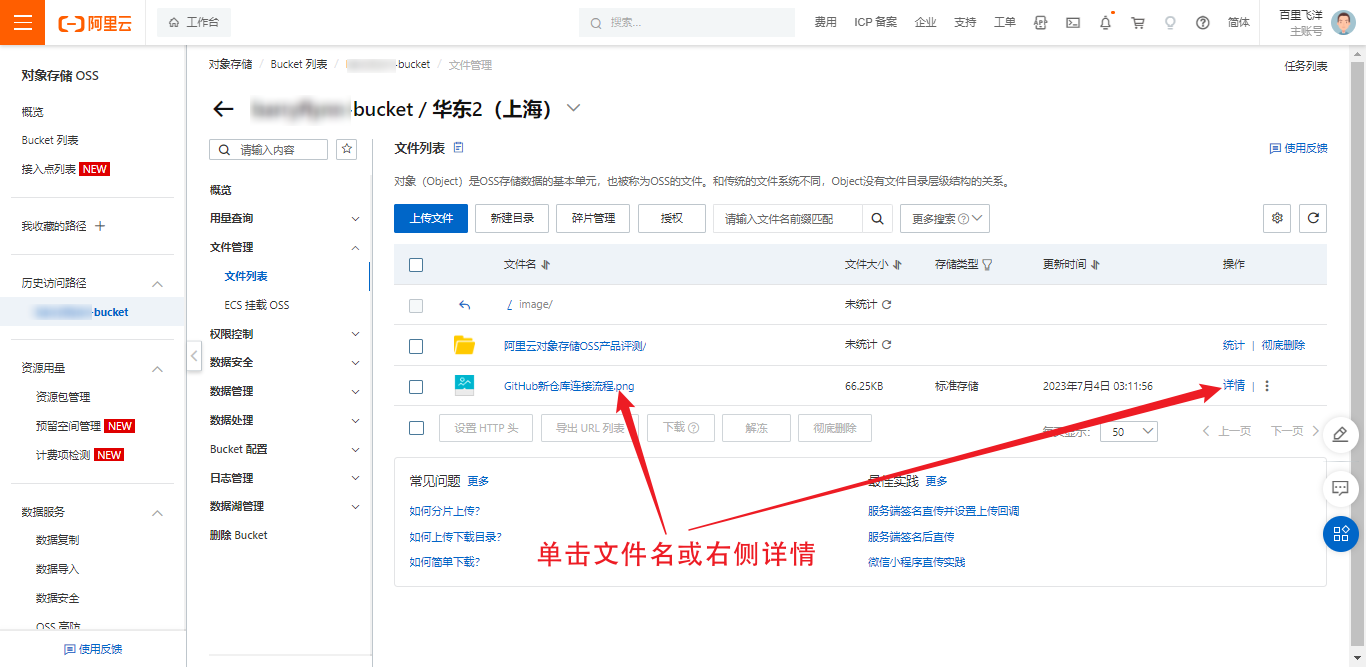Image resolution: width=1366 pixels, height=667 pixels.
Task: Click the Alibaba Cloud logo
Action: pyautogui.click(x=95, y=22)
